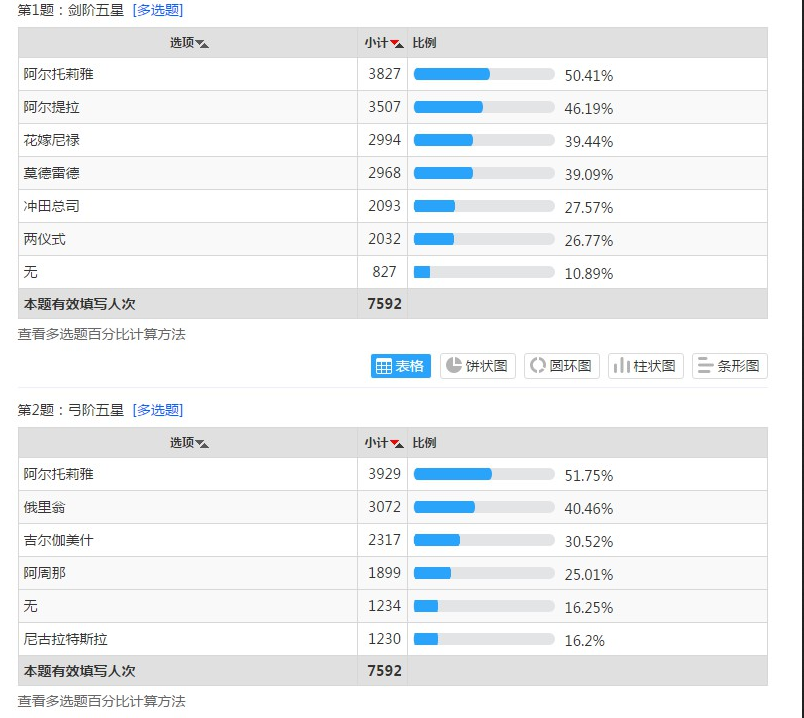Image resolution: width=804 pixels, height=718 pixels.
Task: Click the 多选题 link for question 1
Action: [x=158, y=10]
